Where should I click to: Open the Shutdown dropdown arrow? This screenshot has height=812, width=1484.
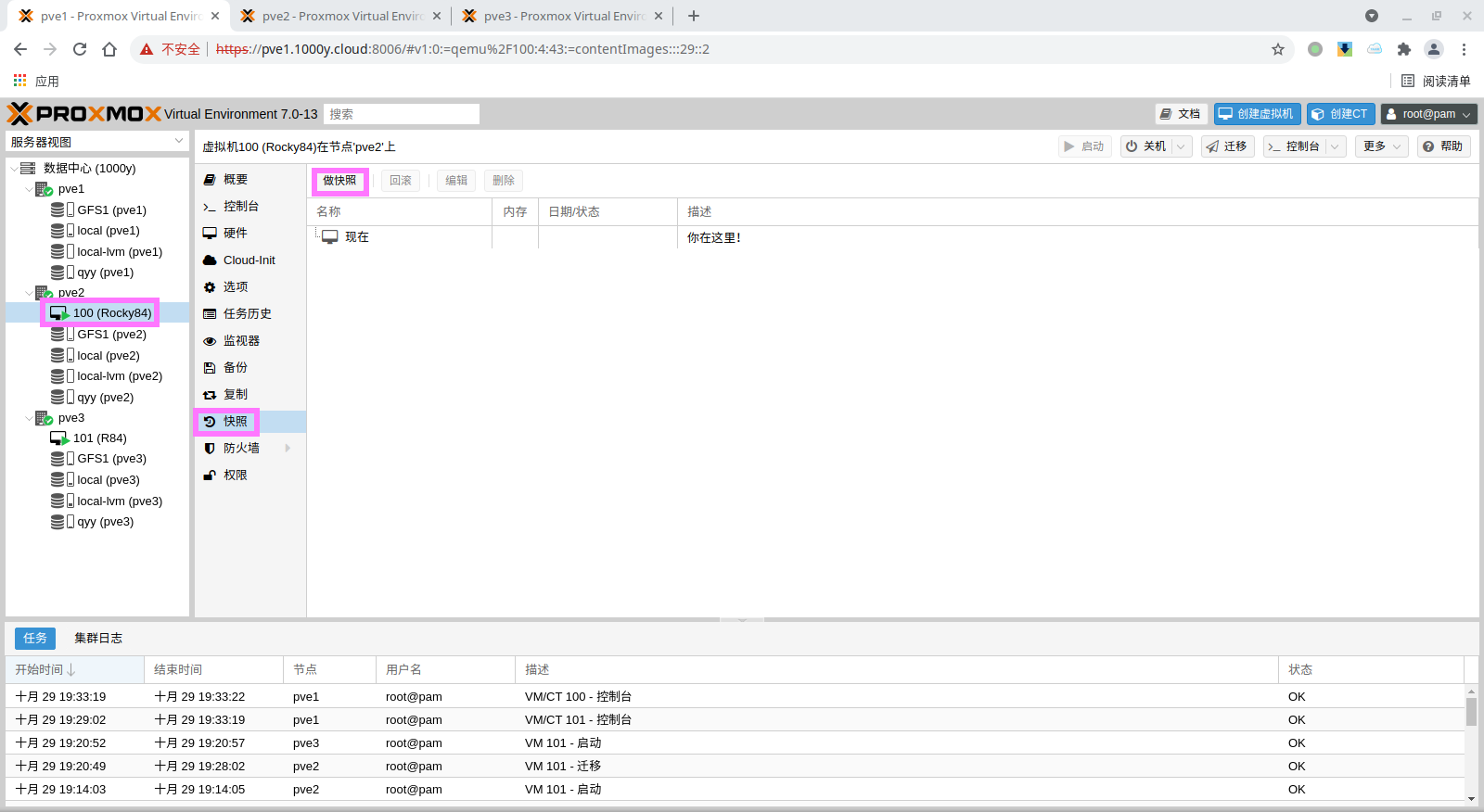point(1181,146)
